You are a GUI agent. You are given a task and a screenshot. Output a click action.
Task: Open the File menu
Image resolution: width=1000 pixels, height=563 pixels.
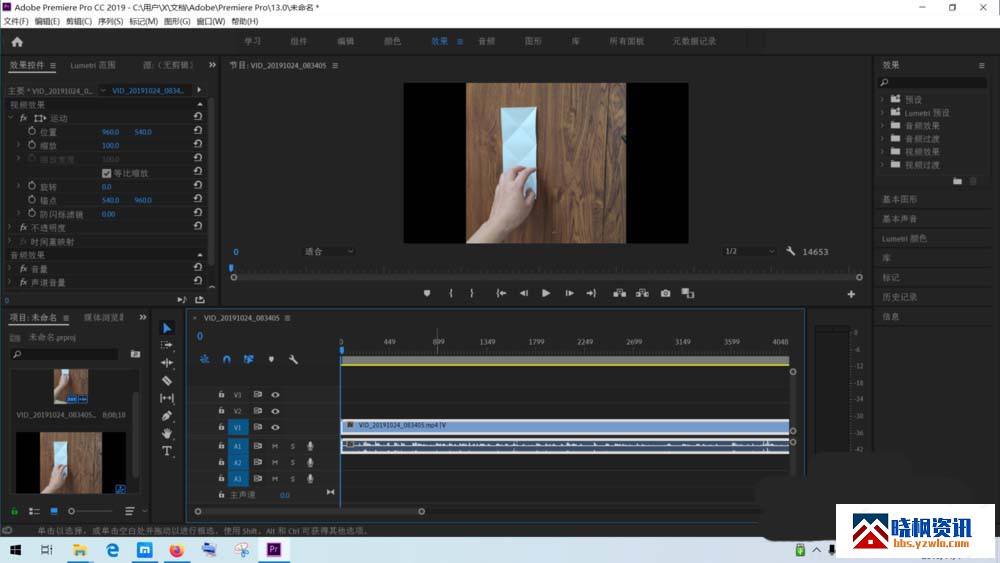click(x=16, y=21)
